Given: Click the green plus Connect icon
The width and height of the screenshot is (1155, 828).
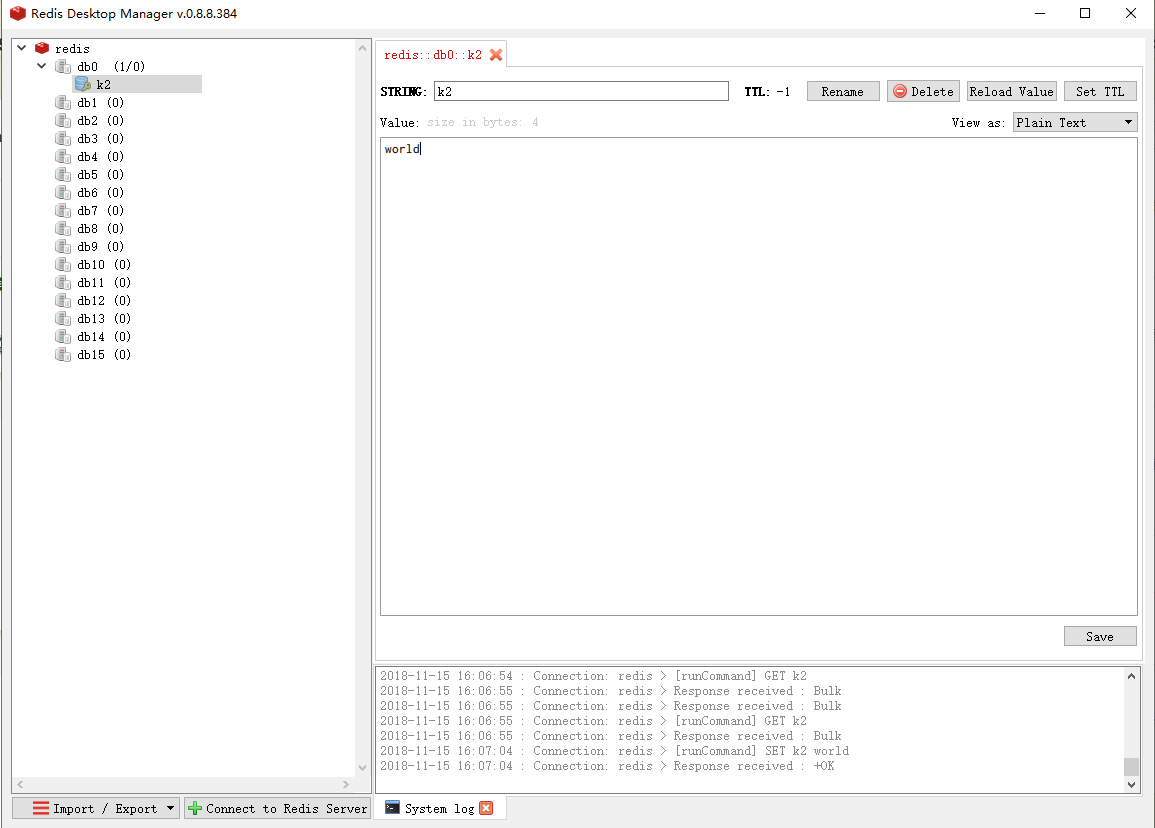Looking at the screenshot, I should pyautogui.click(x=195, y=808).
